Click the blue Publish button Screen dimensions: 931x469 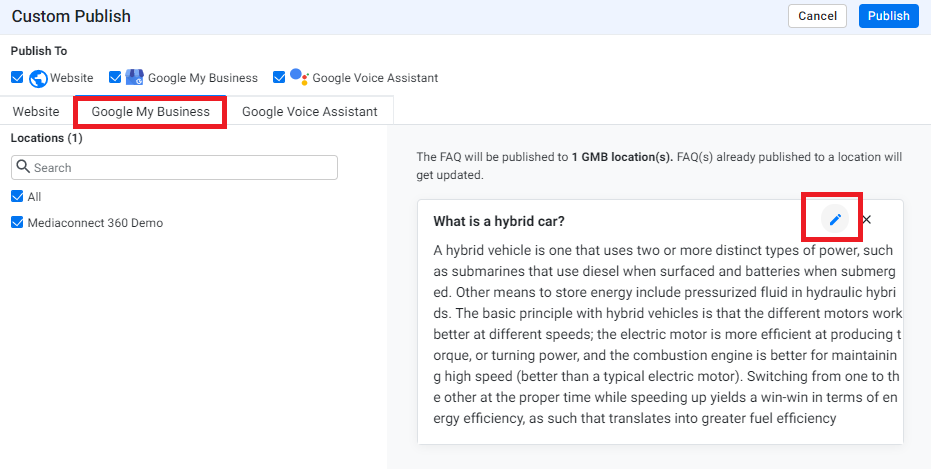[888, 16]
